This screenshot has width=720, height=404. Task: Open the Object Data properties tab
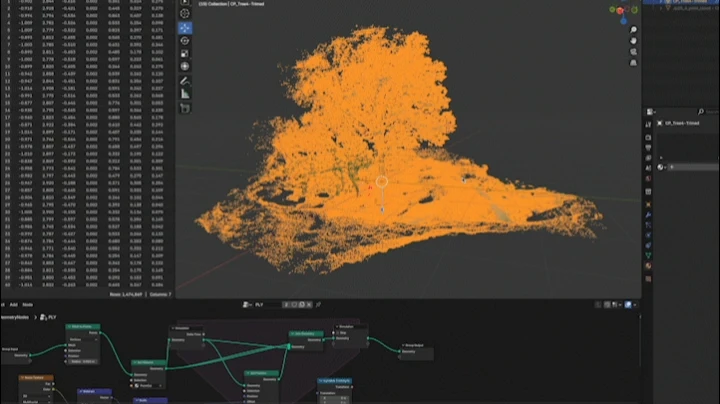648,255
